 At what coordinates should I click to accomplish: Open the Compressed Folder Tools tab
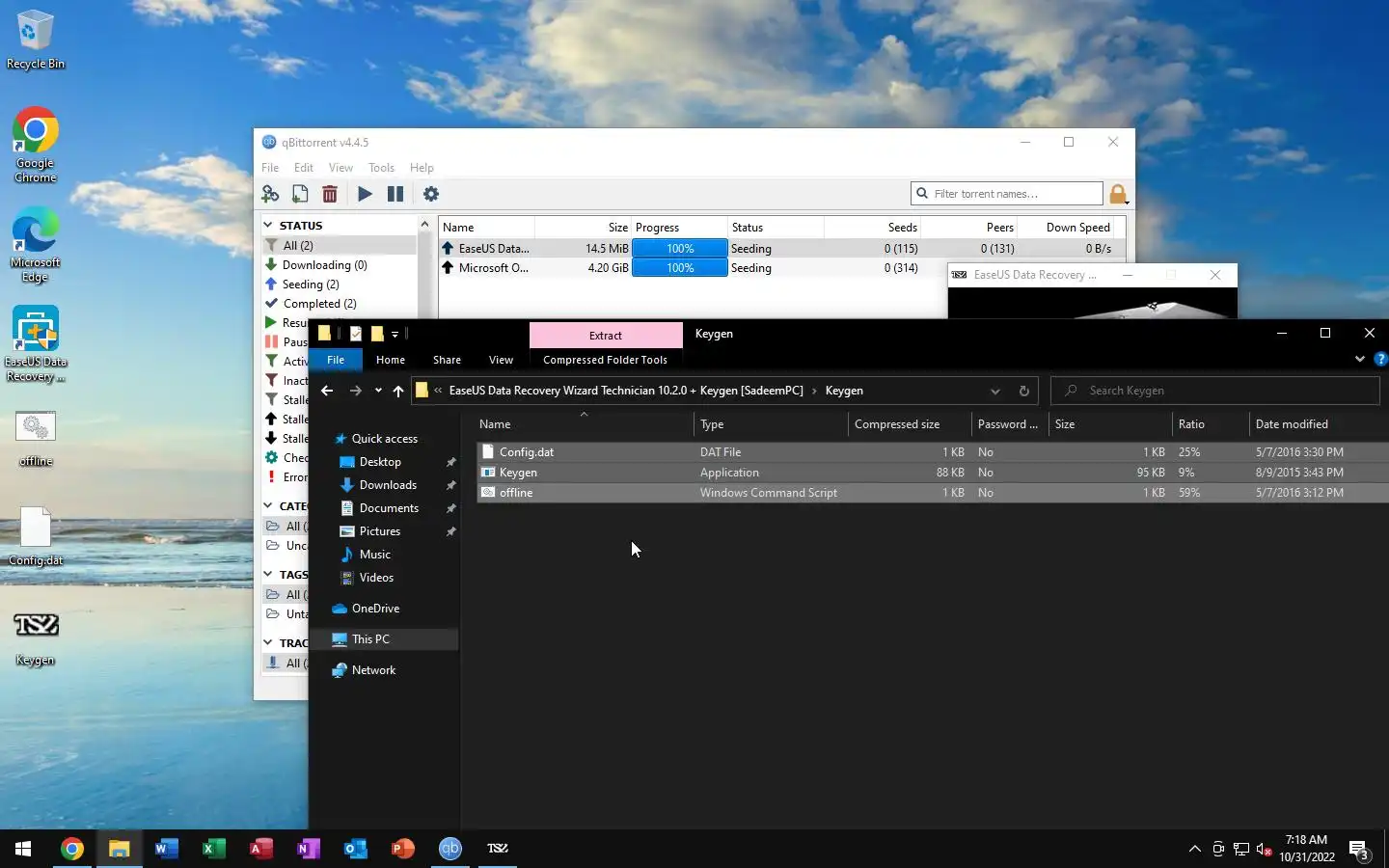click(605, 360)
